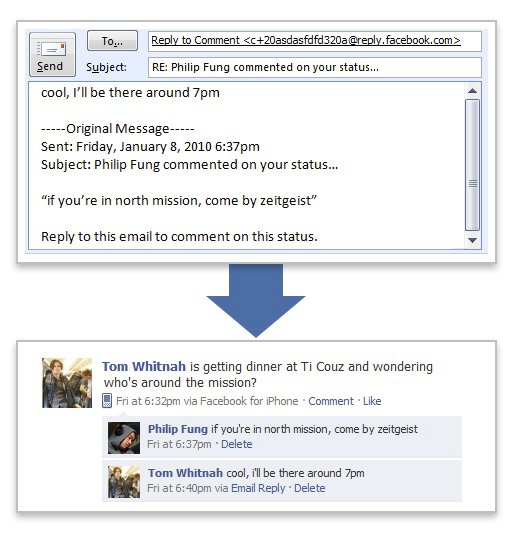Screen dimensions: 513x535
Task: Open Tom Whitnah's name in comment
Action: coord(185,473)
